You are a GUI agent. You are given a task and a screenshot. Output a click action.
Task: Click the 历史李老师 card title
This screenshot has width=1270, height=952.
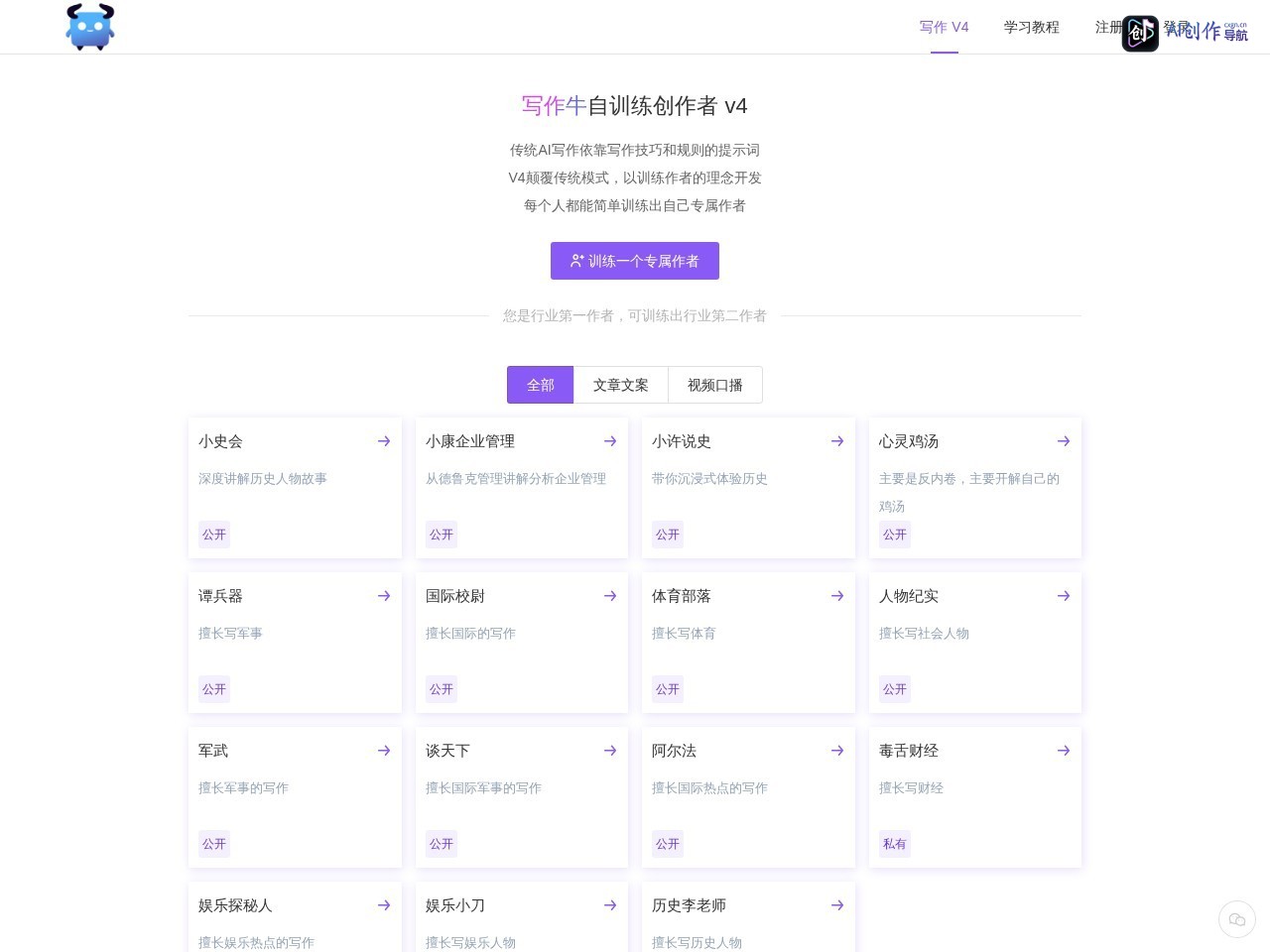click(690, 905)
